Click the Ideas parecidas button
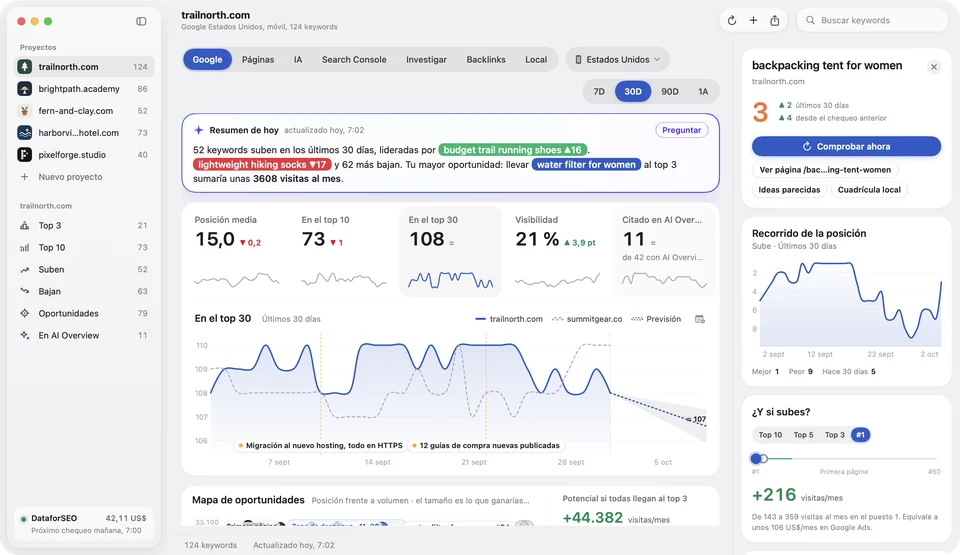The image size is (960, 555). [x=789, y=190]
